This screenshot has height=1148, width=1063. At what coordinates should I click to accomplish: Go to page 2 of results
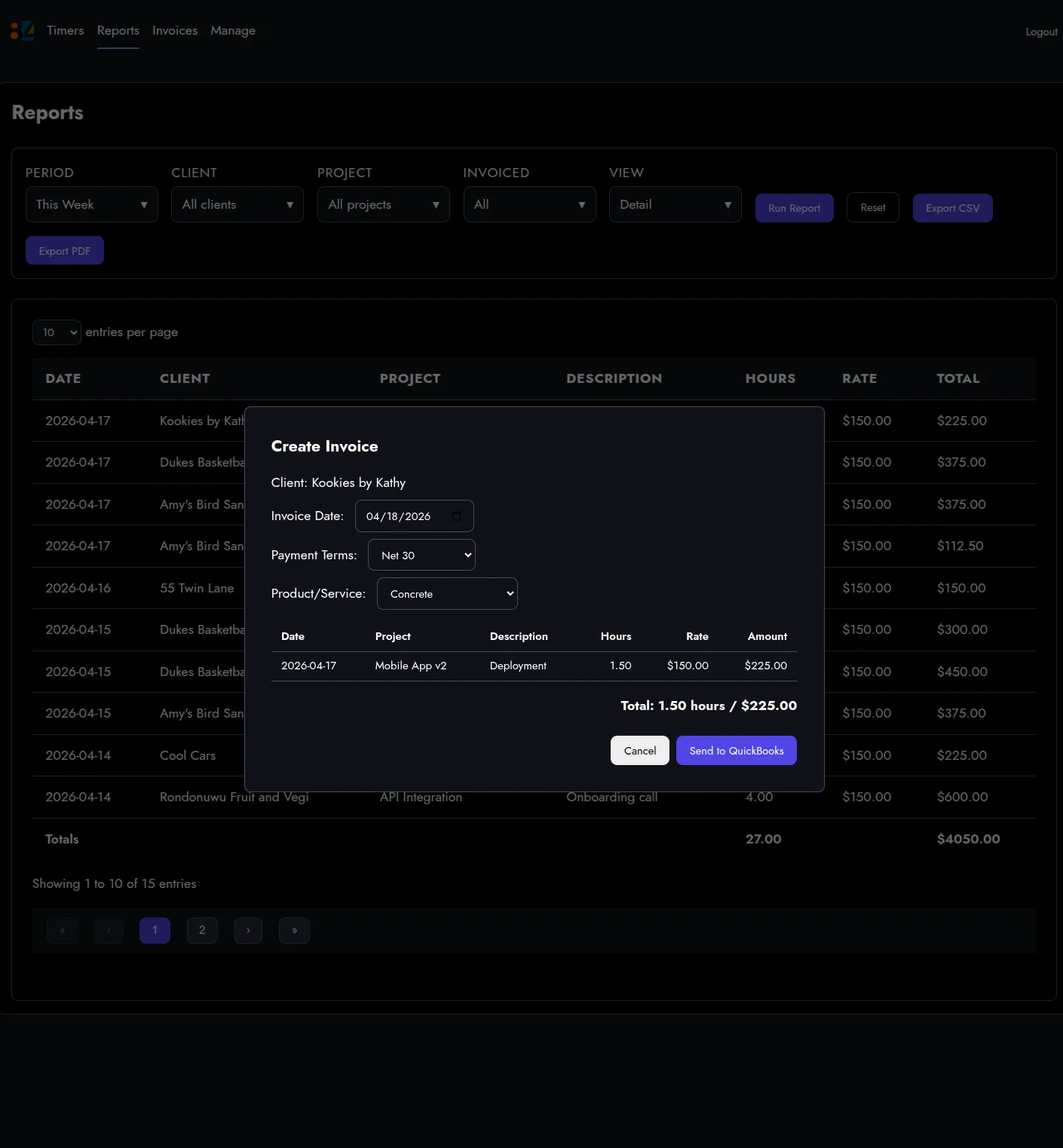tap(202, 930)
